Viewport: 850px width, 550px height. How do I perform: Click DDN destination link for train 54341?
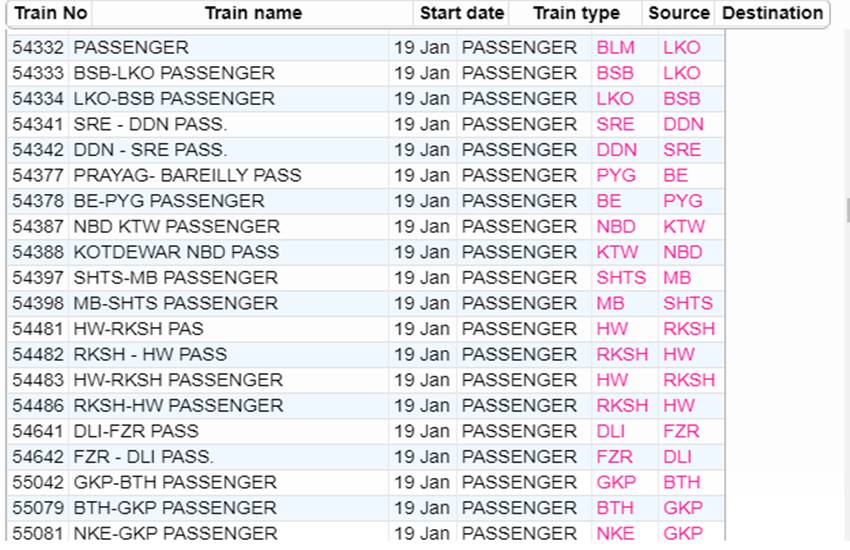[683, 124]
